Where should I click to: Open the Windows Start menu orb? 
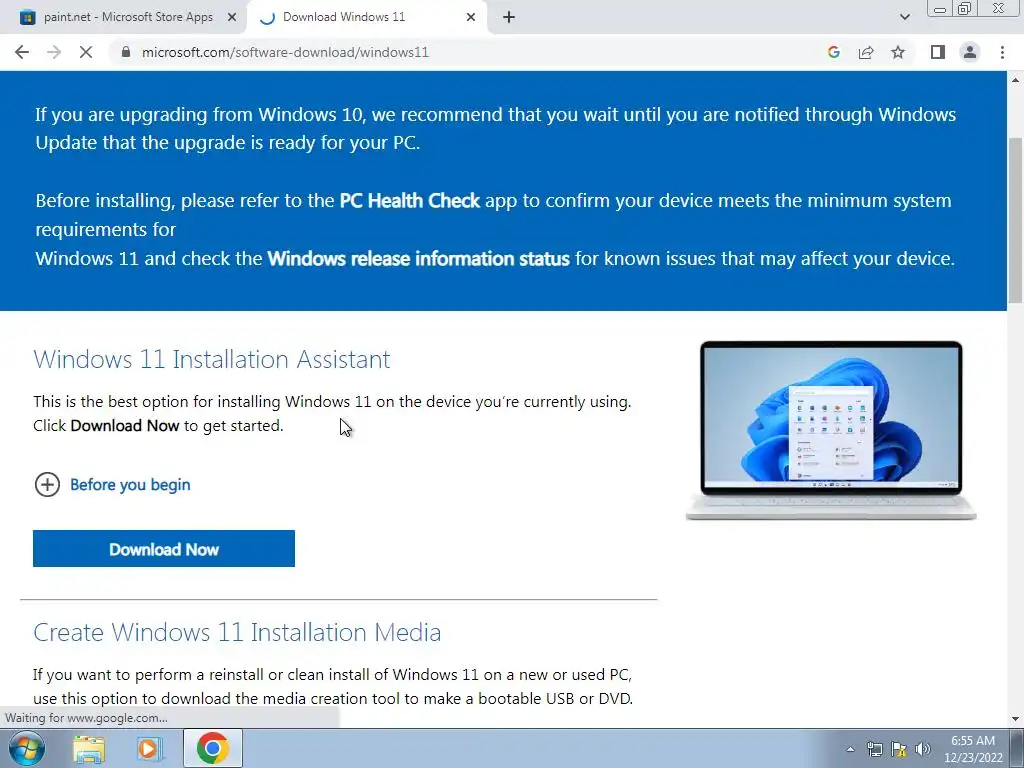[27, 748]
